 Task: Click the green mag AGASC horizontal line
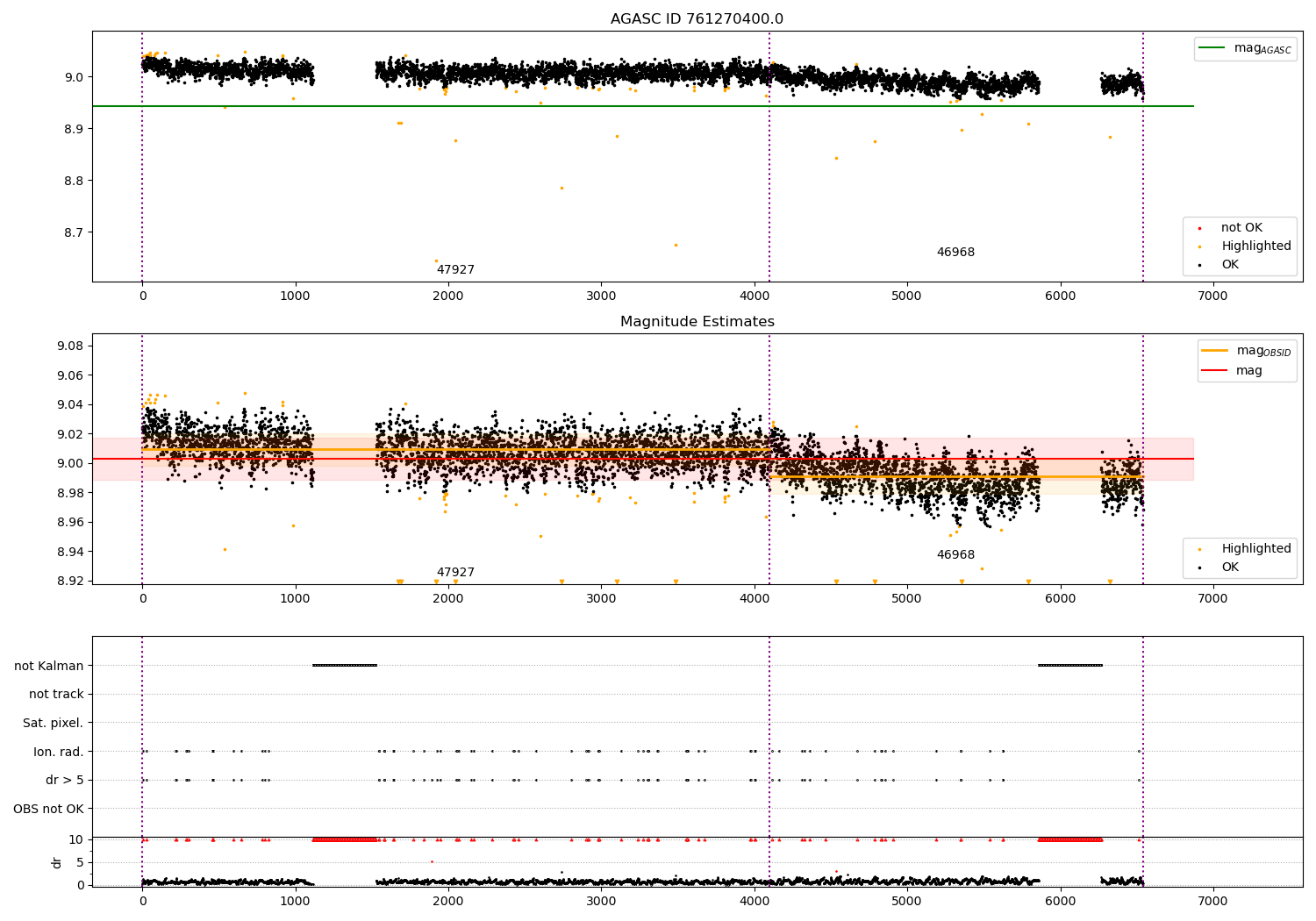point(643,106)
